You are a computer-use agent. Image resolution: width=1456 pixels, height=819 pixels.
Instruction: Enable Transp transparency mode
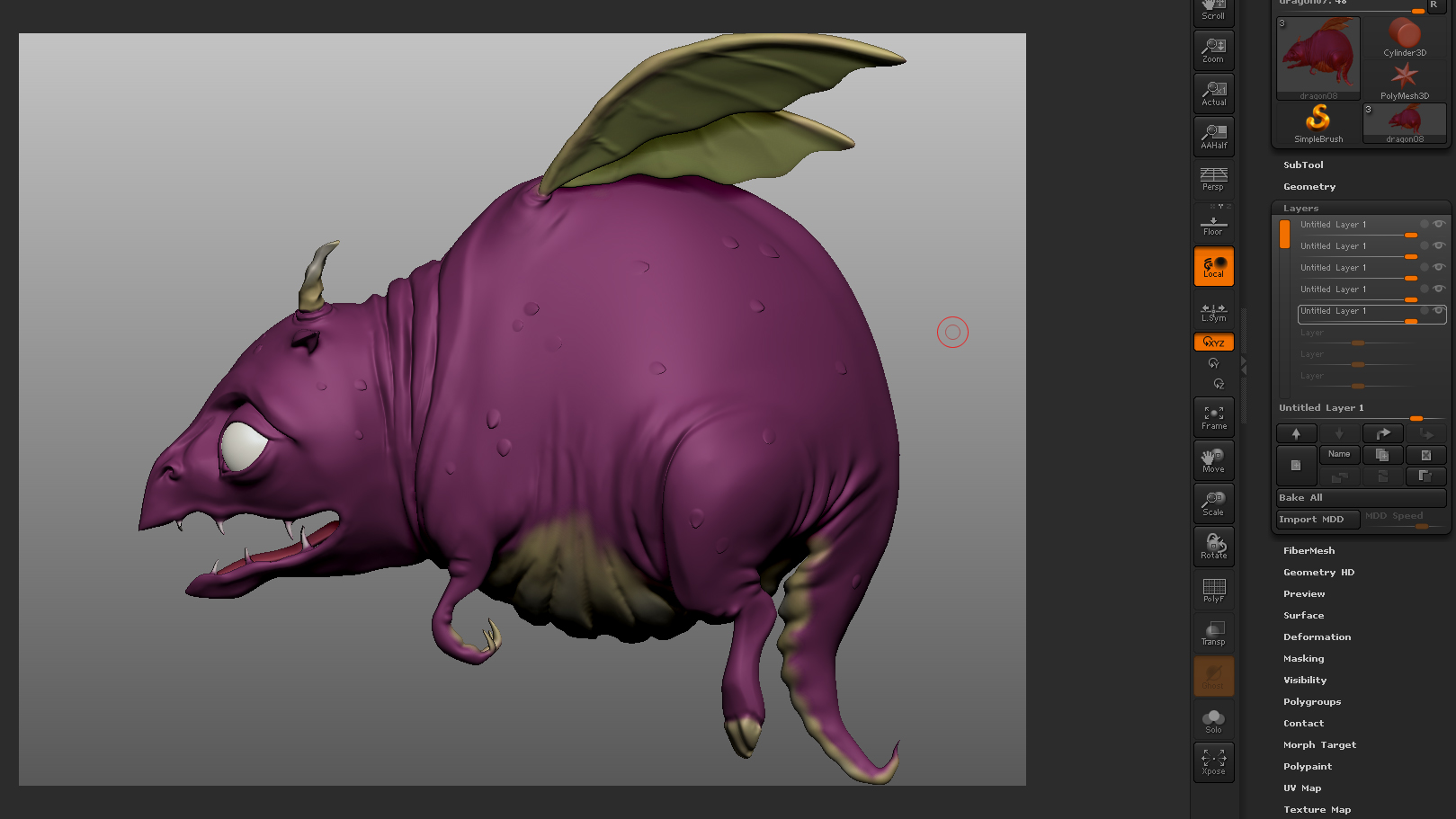[1213, 633]
